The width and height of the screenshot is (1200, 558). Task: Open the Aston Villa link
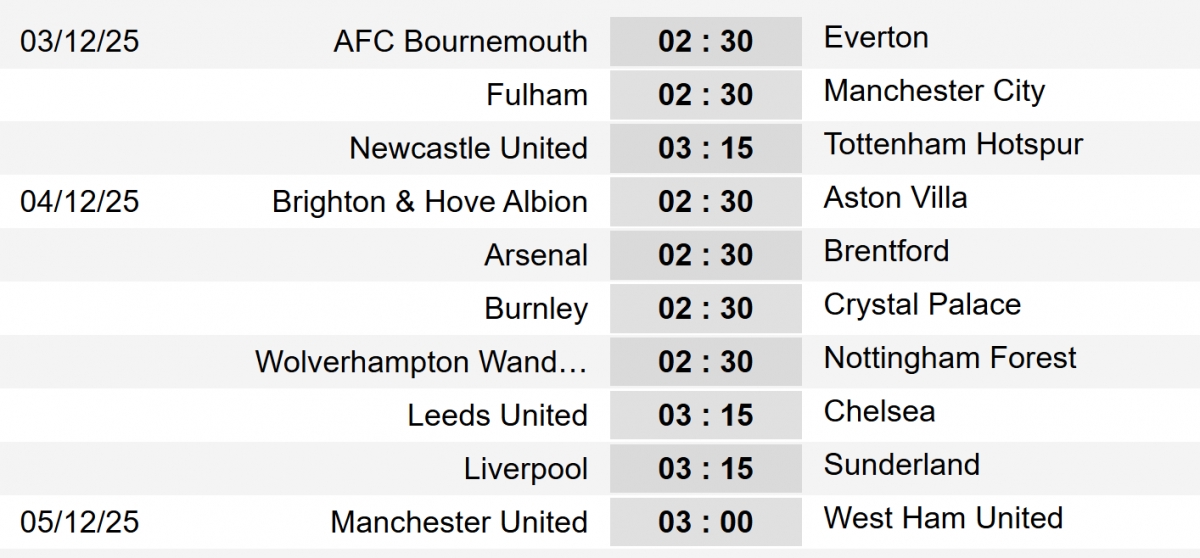(895, 198)
